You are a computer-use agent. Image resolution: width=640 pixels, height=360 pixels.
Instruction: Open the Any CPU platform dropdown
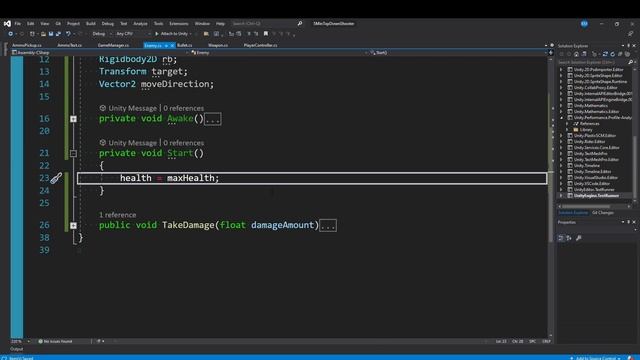click(133, 34)
